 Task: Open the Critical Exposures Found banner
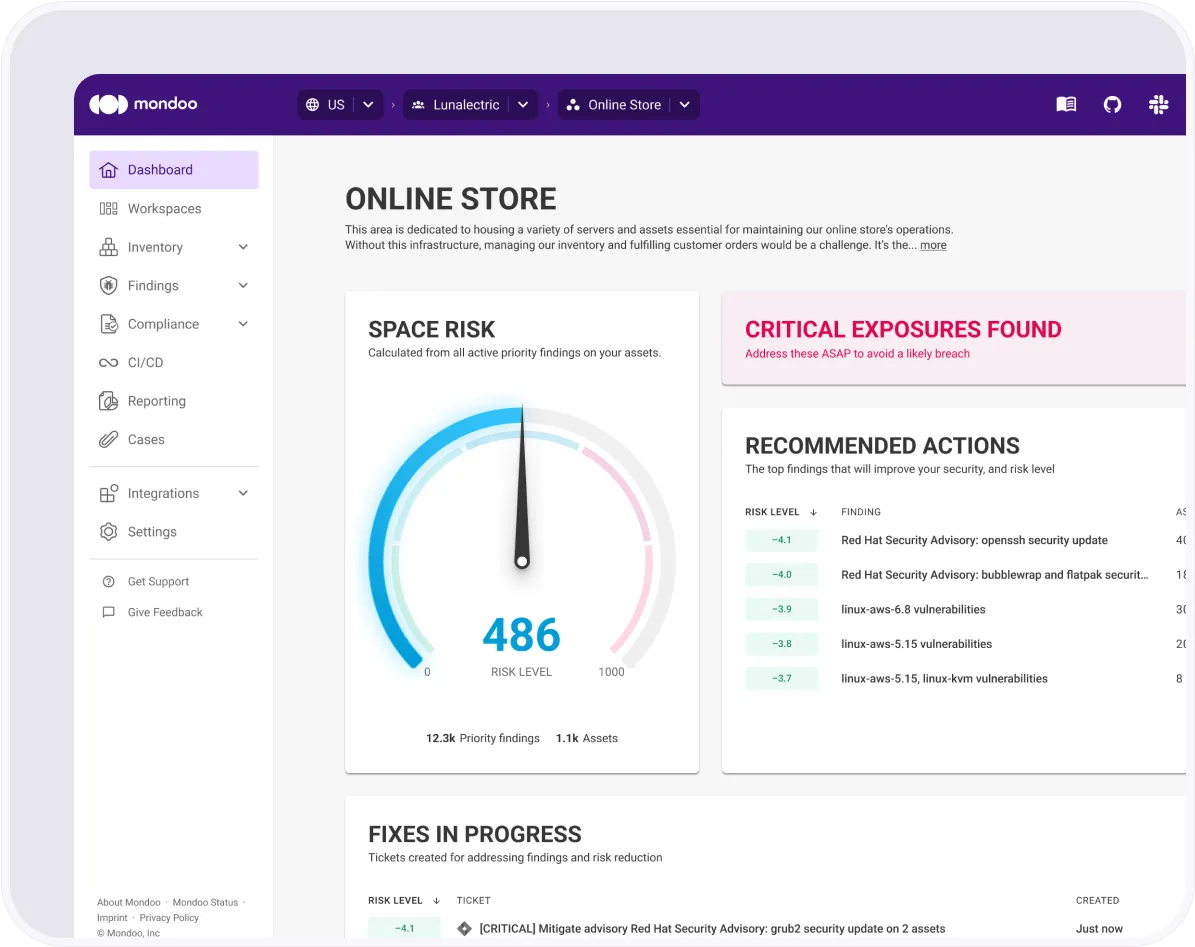(953, 338)
